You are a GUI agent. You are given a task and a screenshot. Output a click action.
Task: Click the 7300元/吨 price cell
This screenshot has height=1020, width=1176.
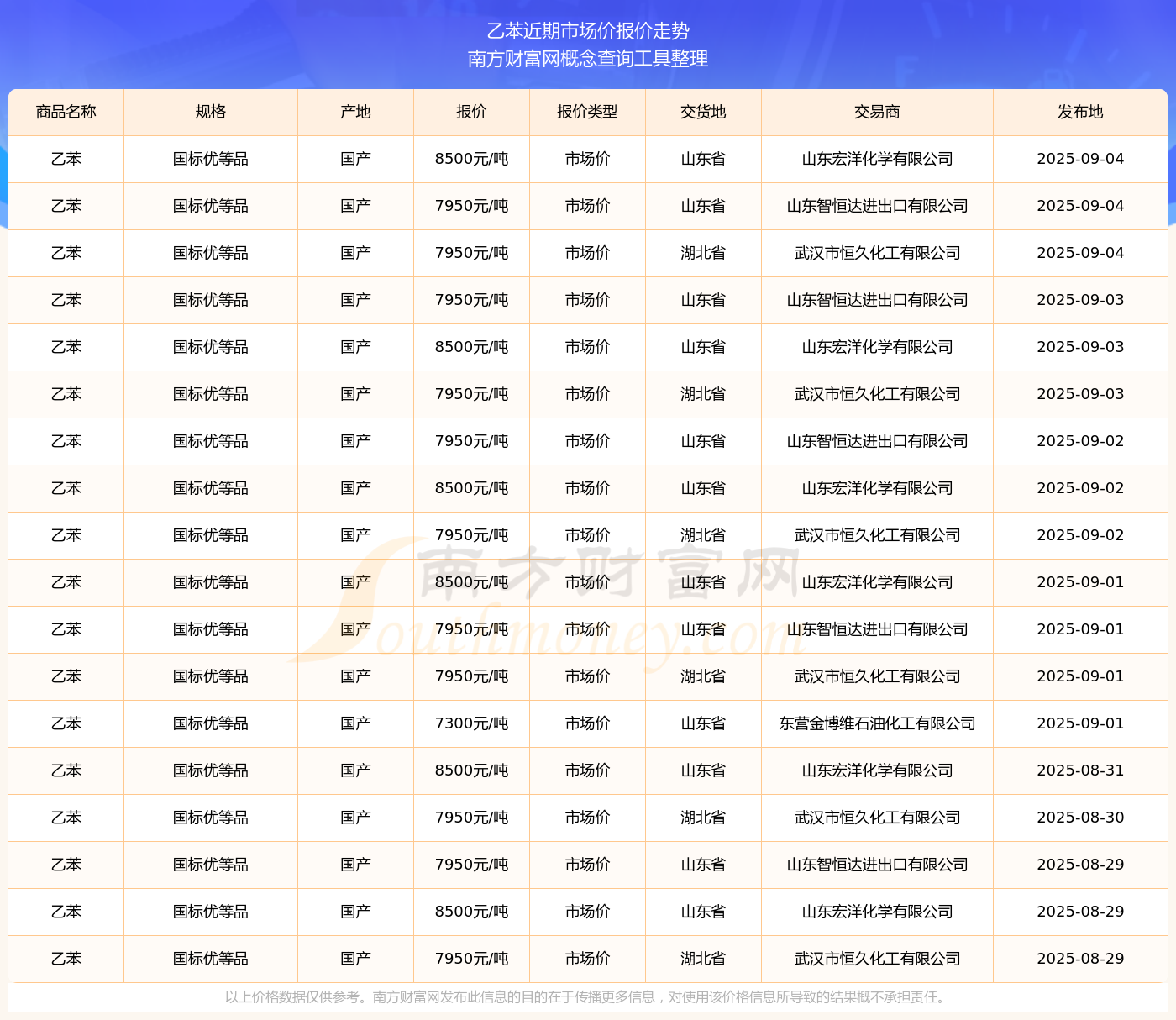coord(471,723)
